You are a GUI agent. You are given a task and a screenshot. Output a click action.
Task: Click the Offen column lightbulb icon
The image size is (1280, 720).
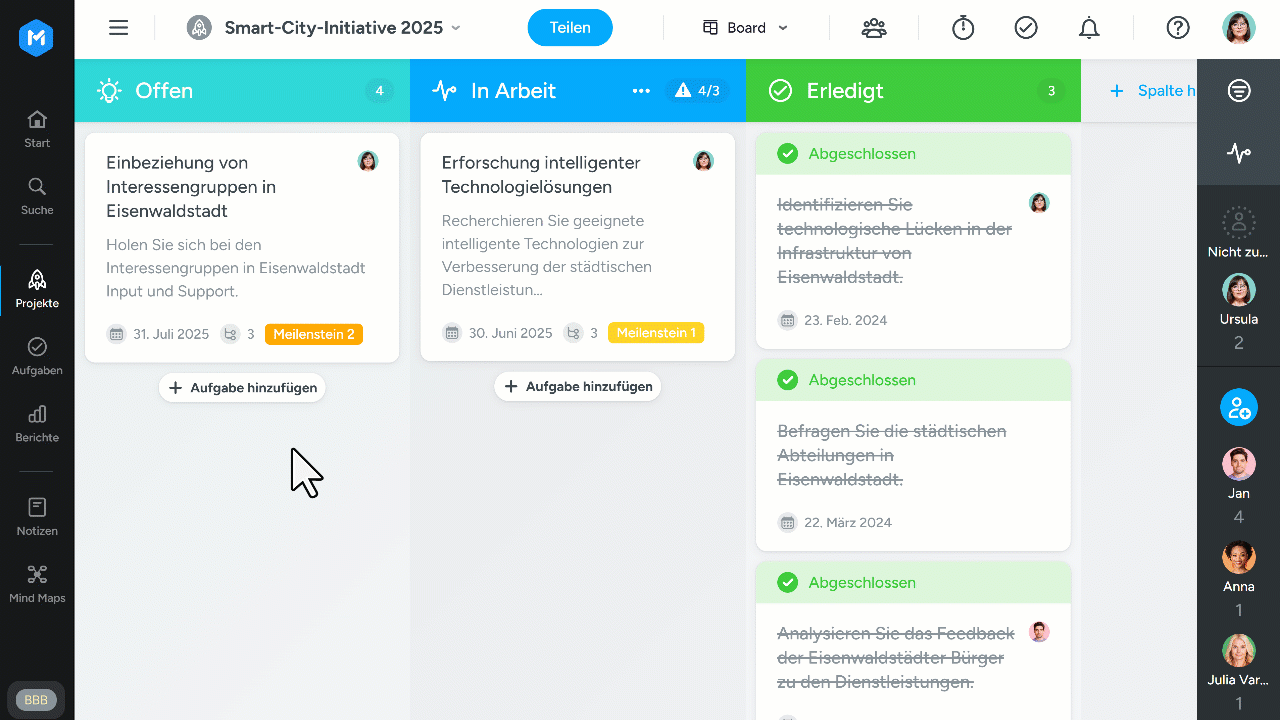(x=109, y=91)
